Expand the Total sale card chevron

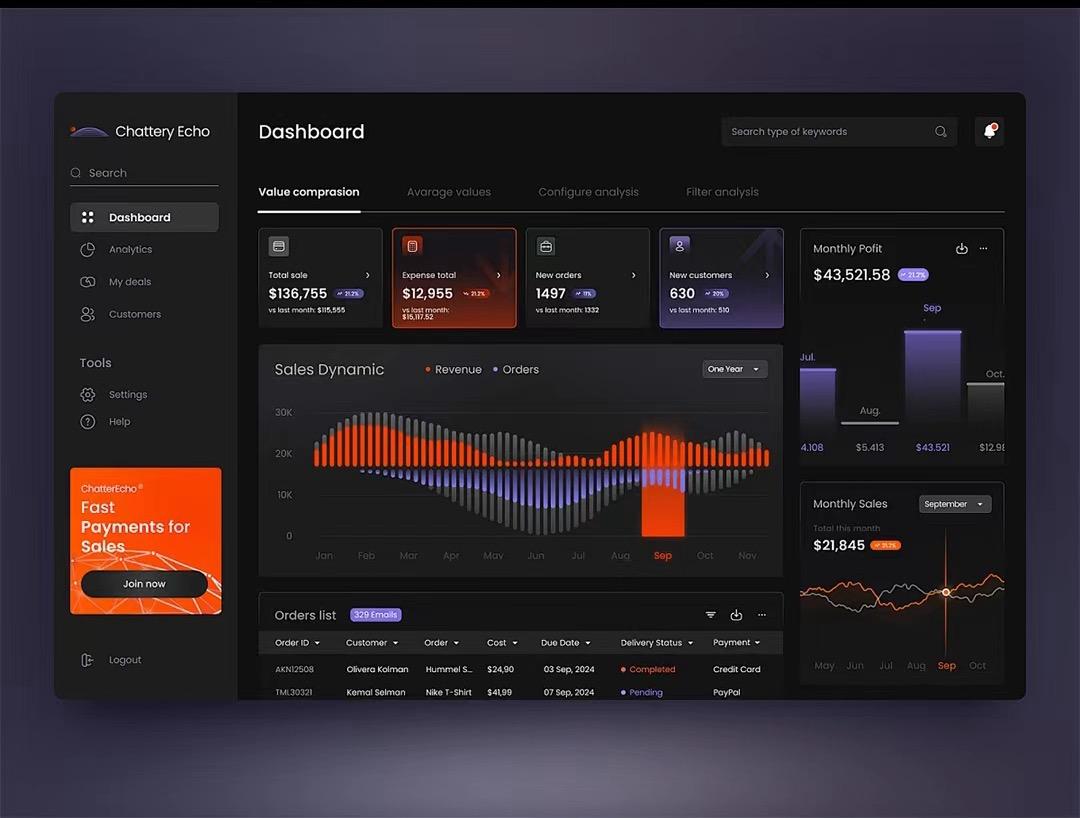click(368, 275)
